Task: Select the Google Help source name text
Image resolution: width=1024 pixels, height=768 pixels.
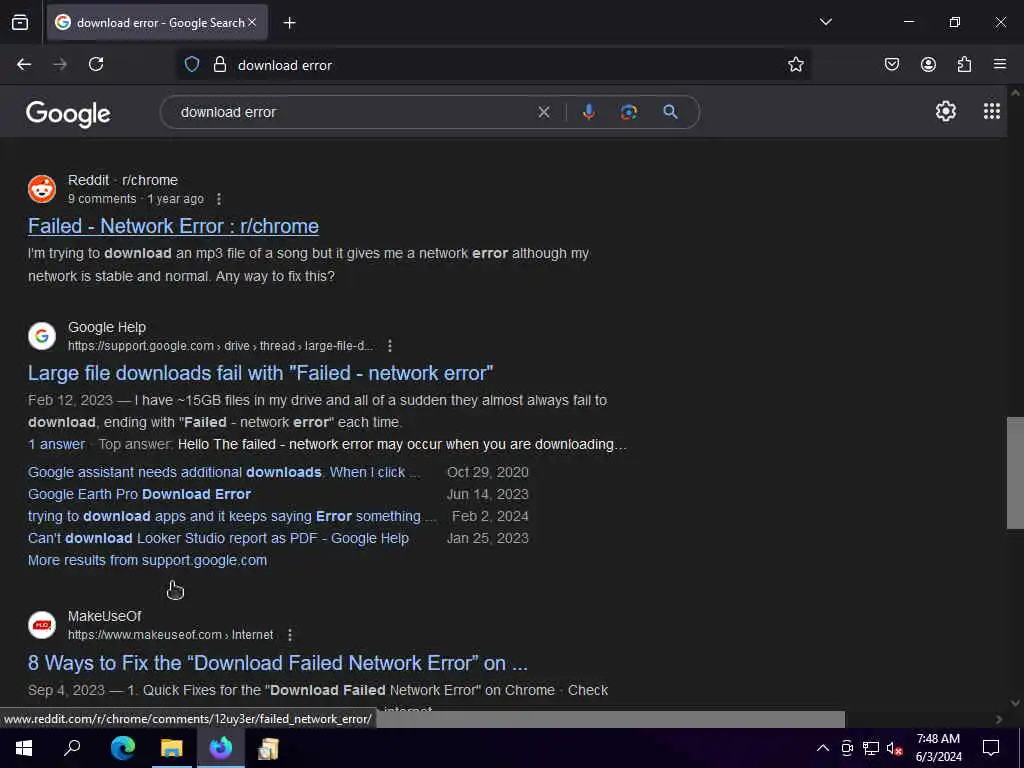Action: click(106, 327)
